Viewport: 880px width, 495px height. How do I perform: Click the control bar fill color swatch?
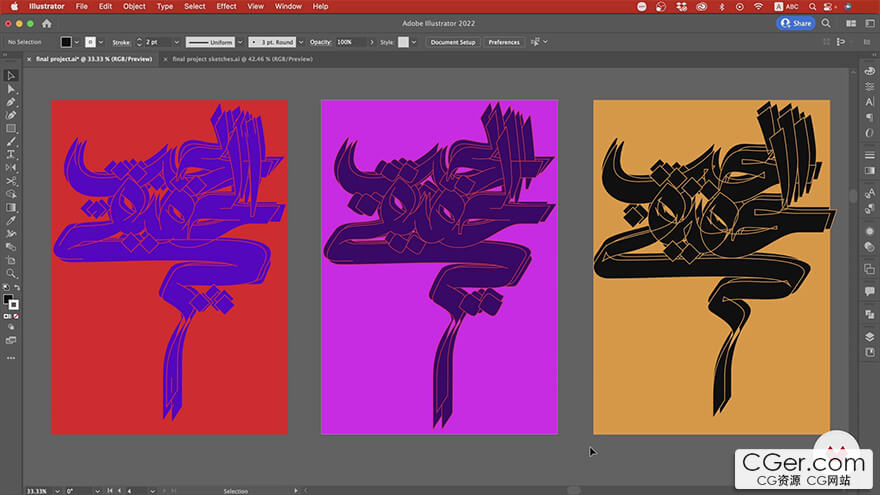coord(66,42)
